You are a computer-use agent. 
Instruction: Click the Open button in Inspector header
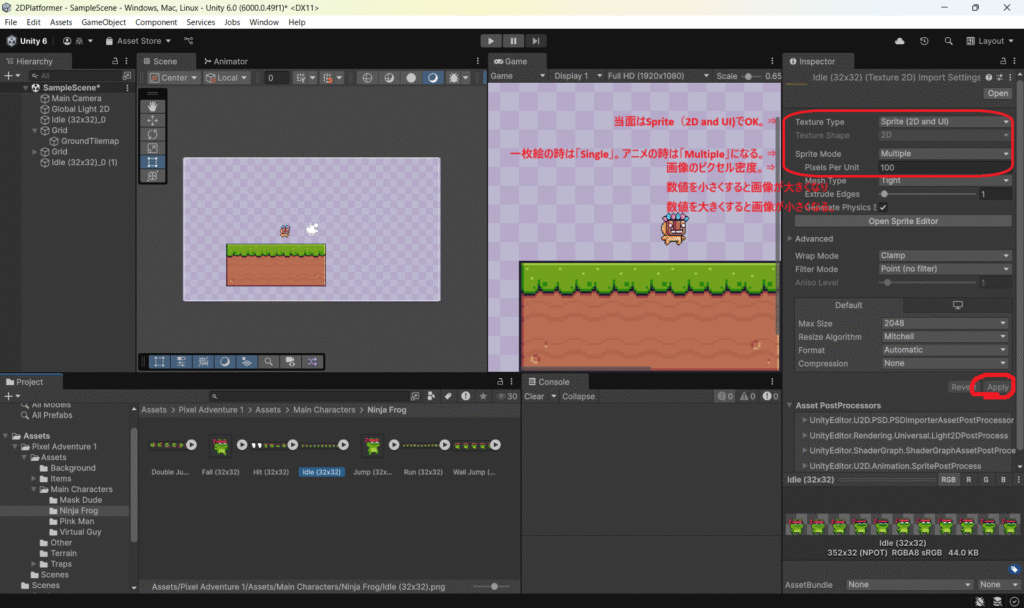[x=997, y=93]
